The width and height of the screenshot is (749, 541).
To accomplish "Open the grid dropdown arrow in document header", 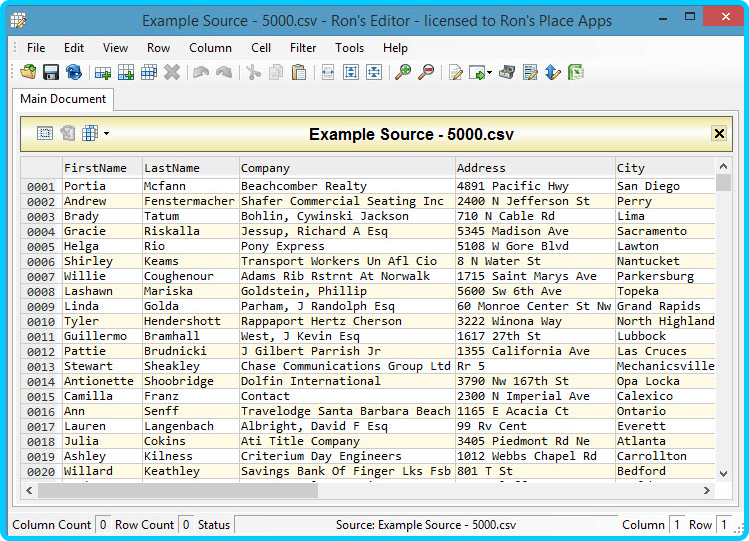I will 106,134.
